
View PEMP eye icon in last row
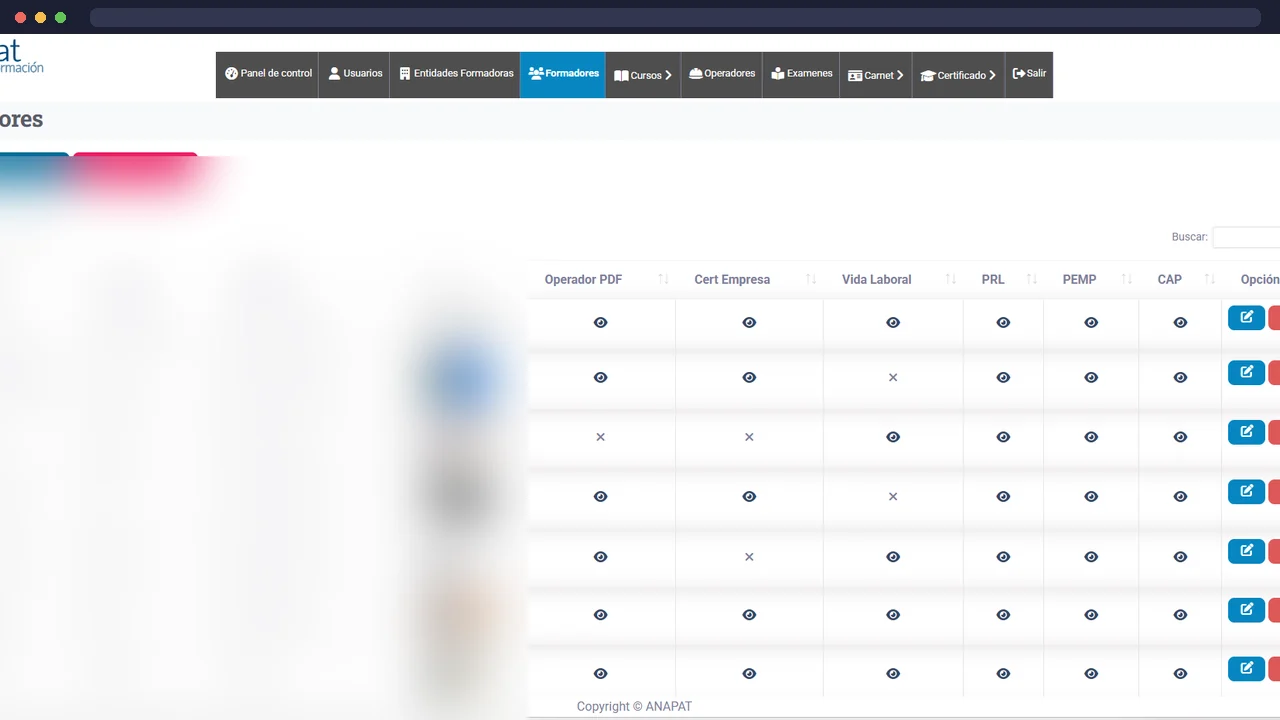point(1091,674)
